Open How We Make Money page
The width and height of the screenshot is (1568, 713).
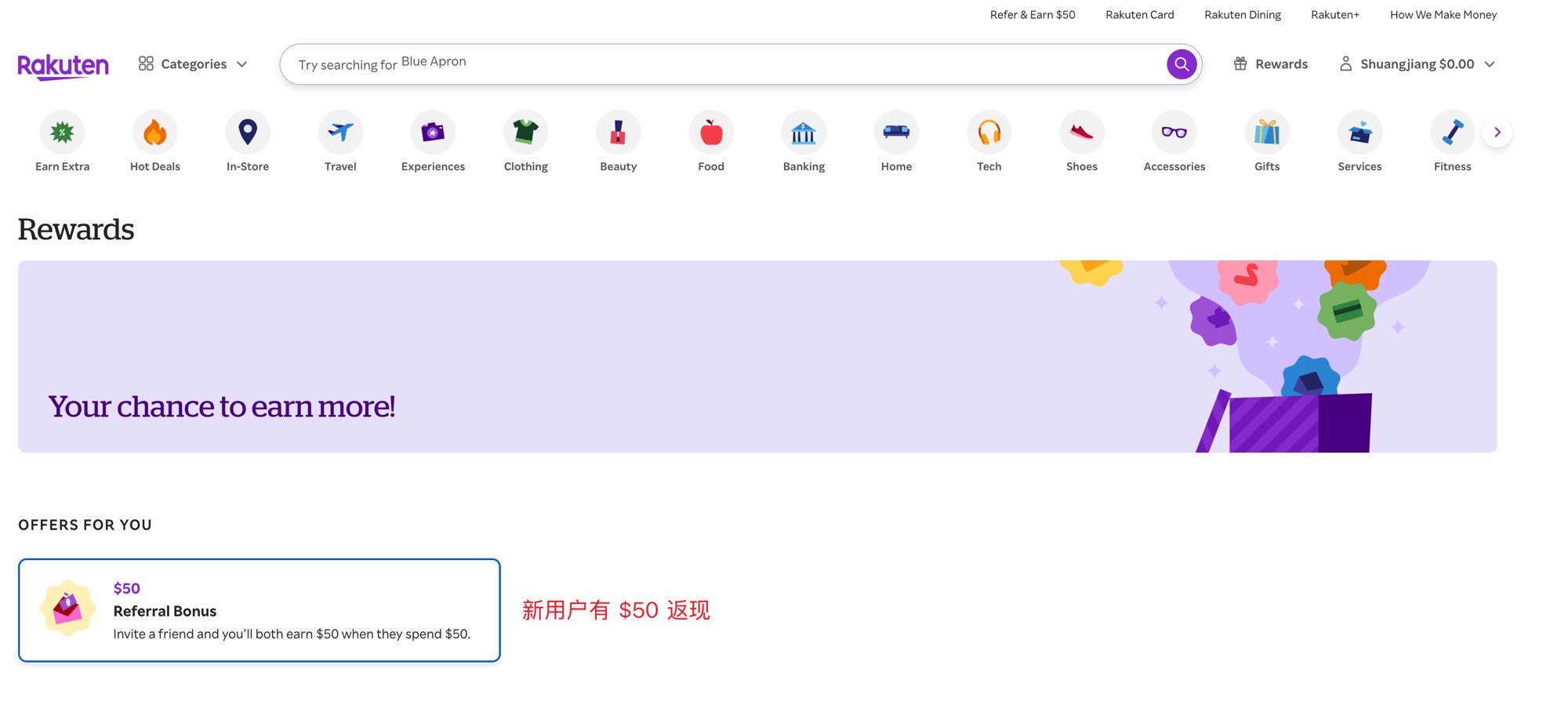(x=1443, y=15)
